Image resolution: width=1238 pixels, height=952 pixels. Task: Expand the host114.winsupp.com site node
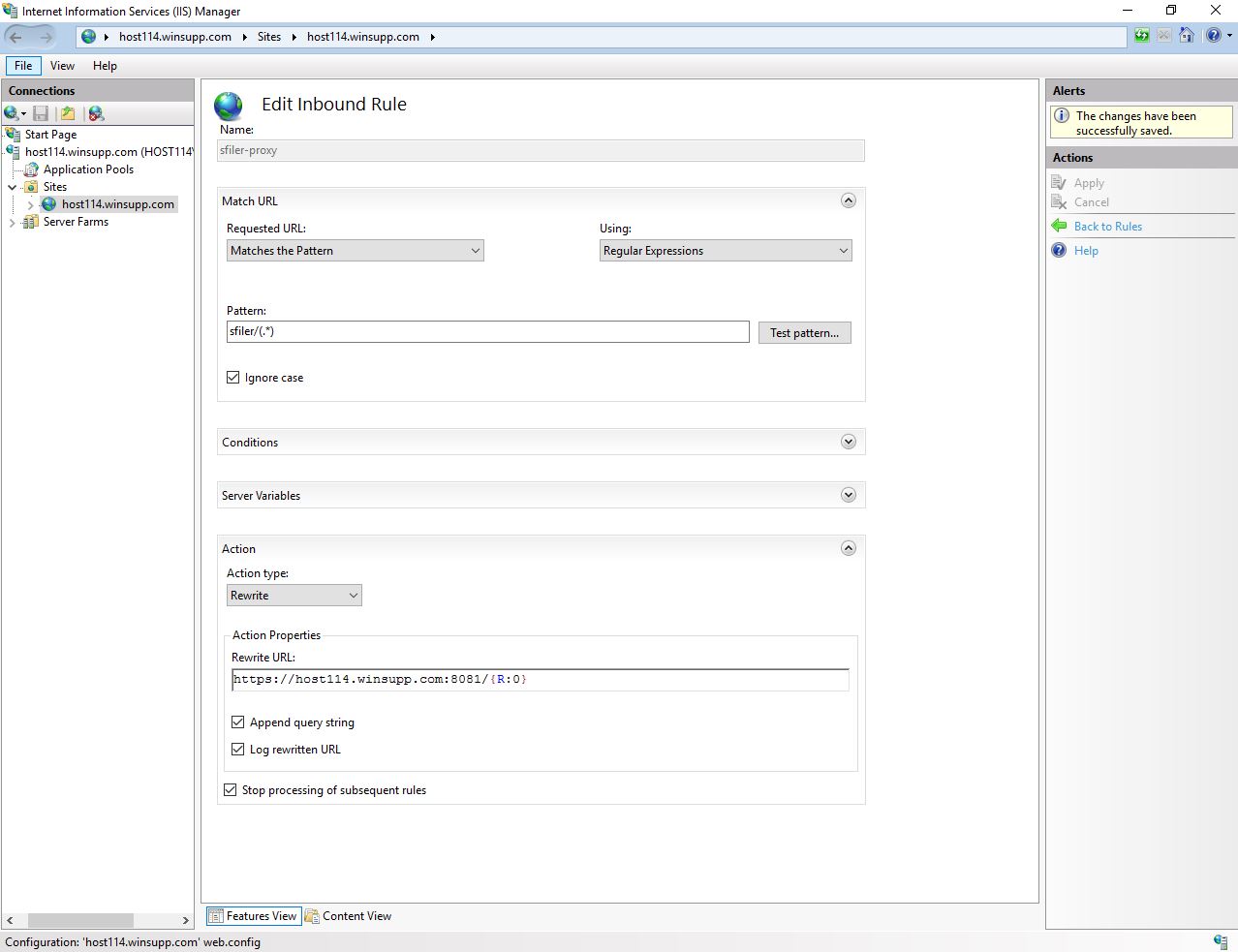31,205
